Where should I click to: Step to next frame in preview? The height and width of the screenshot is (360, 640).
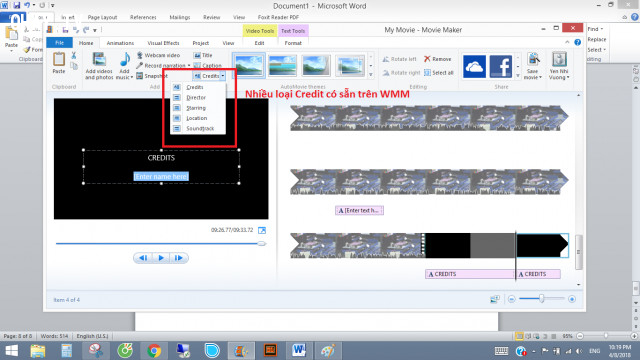click(178, 258)
